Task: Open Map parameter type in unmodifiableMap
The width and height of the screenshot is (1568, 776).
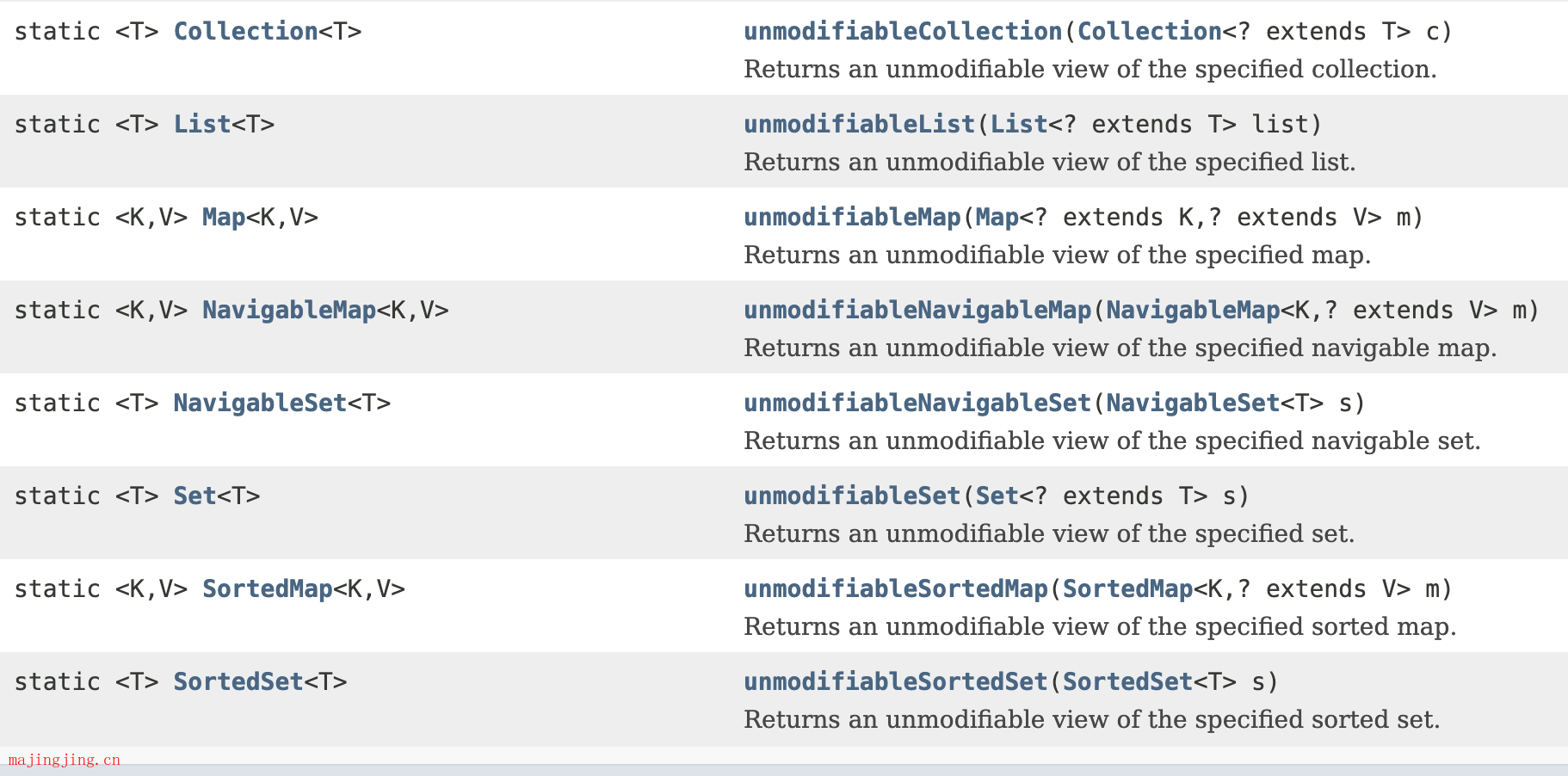Action: [997, 217]
